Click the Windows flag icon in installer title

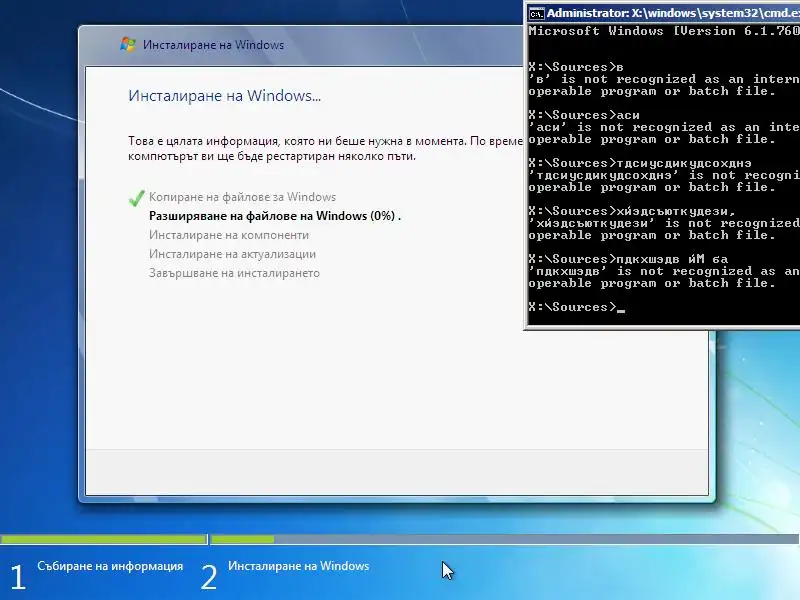click(128, 44)
